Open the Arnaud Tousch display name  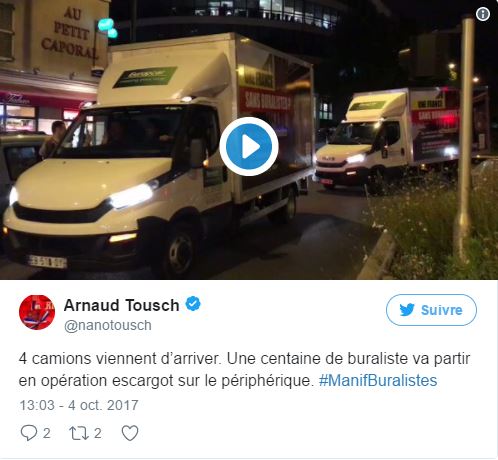click(122, 305)
